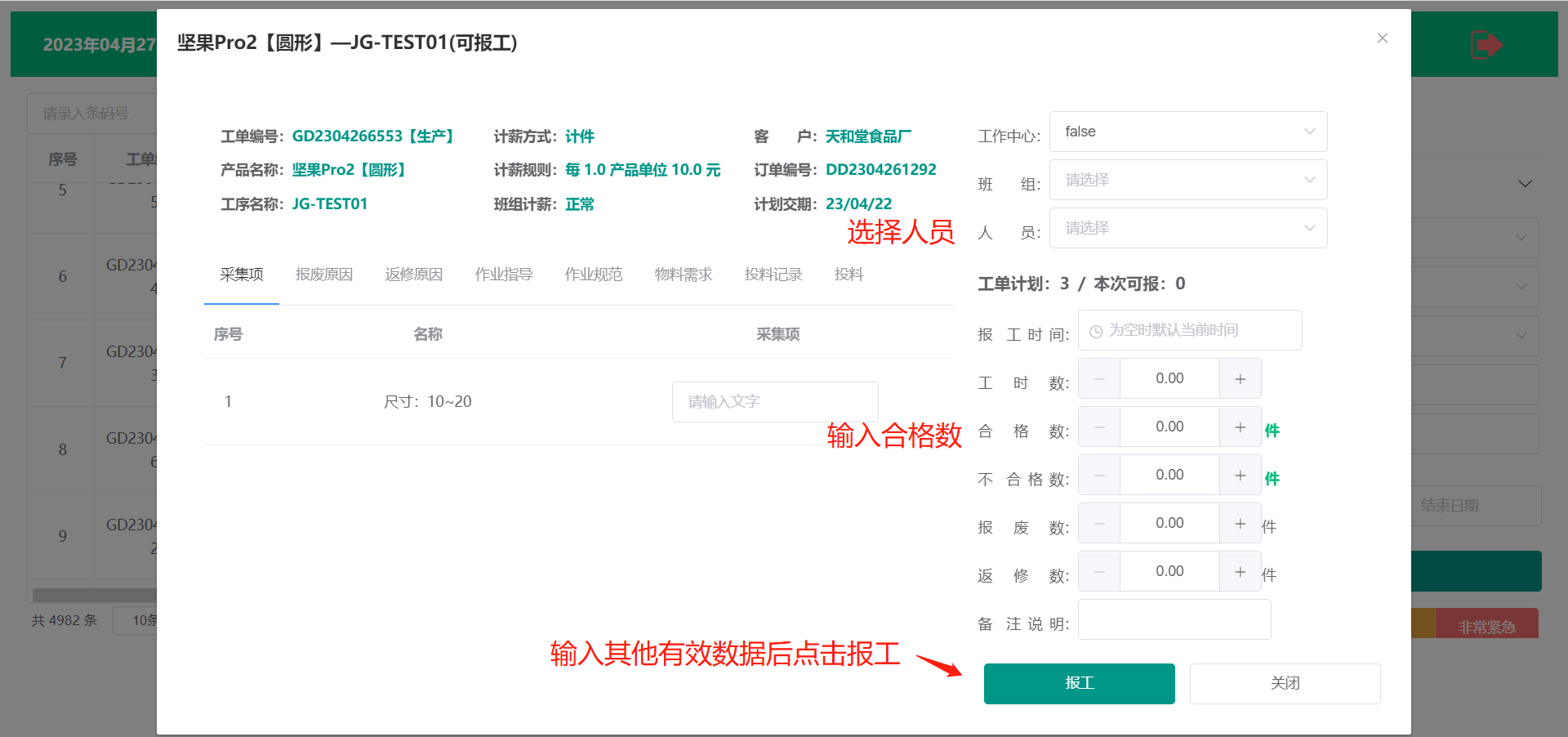Screen dimensions: 1568x737
Task: Switch to the 报废原因 tab
Action: click(x=323, y=275)
